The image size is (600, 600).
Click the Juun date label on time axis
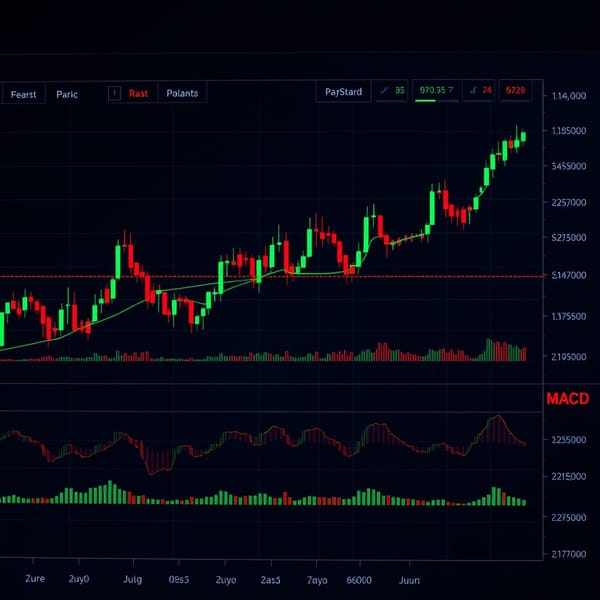click(x=409, y=580)
